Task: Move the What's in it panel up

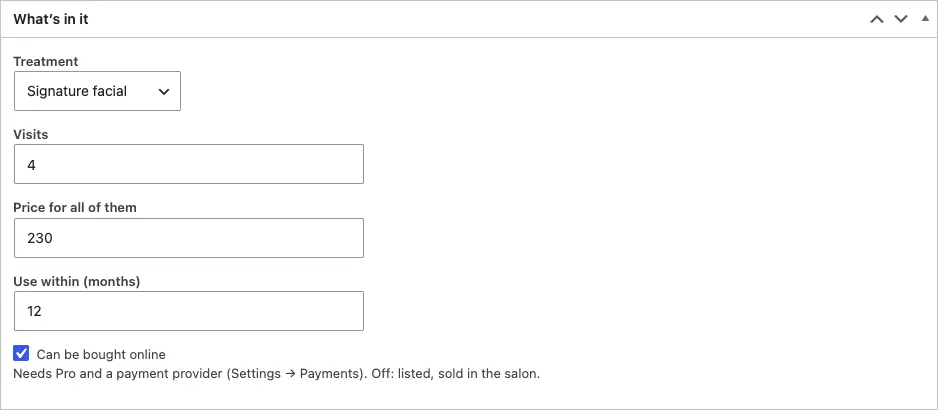Action: coord(876,19)
